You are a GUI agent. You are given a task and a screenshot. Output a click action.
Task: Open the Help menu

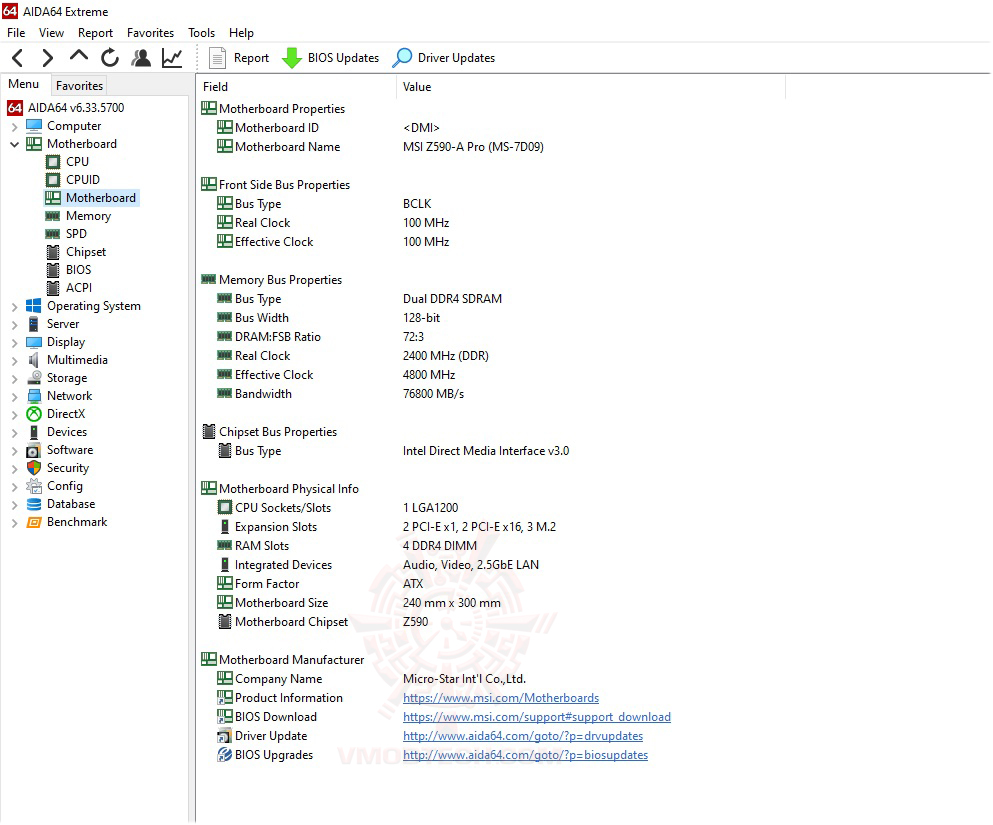pos(241,33)
